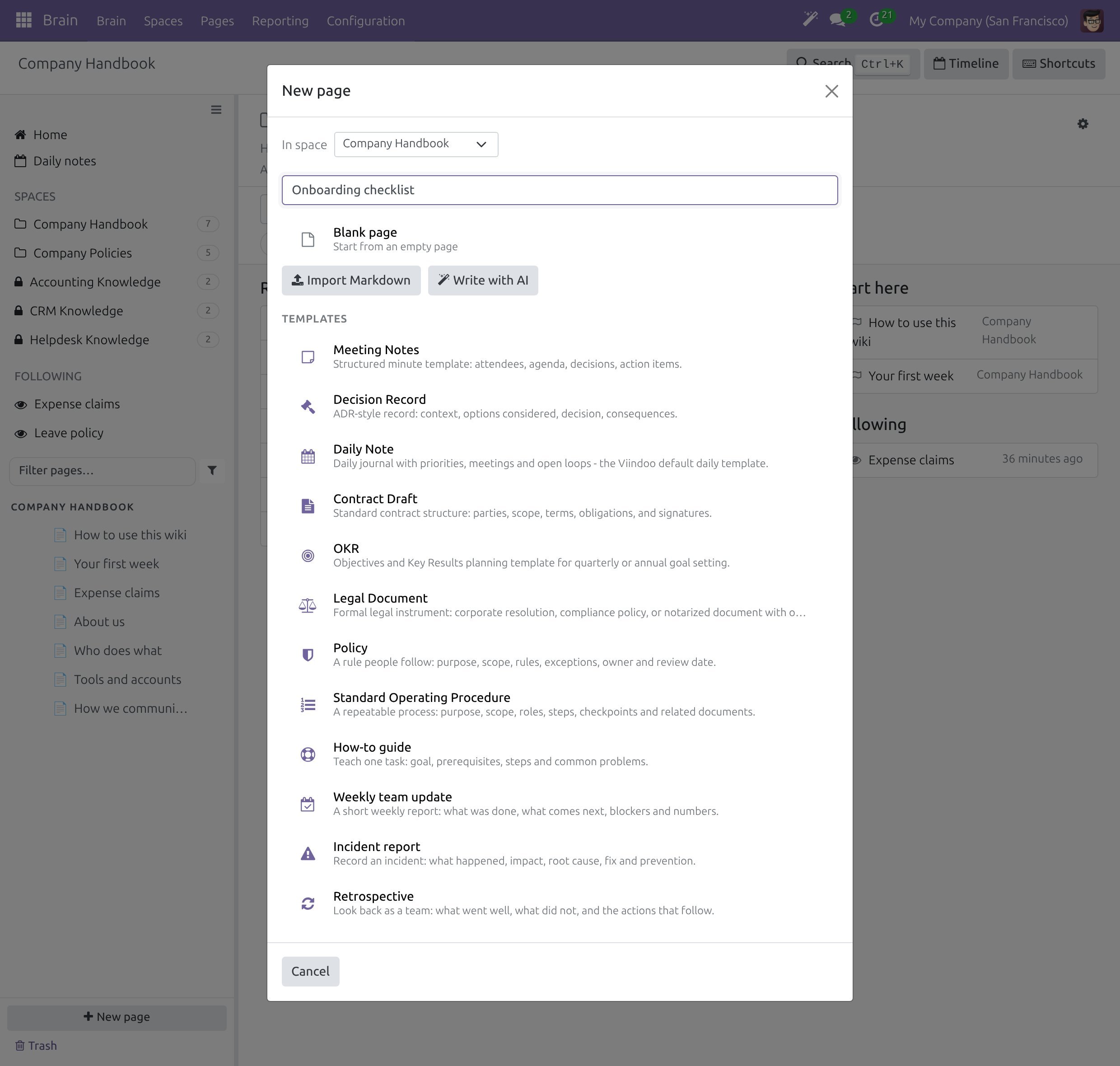Image resolution: width=1120 pixels, height=1066 pixels.
Task: Choose the How-to guide lifebuoy template
Action: [560, 755]
